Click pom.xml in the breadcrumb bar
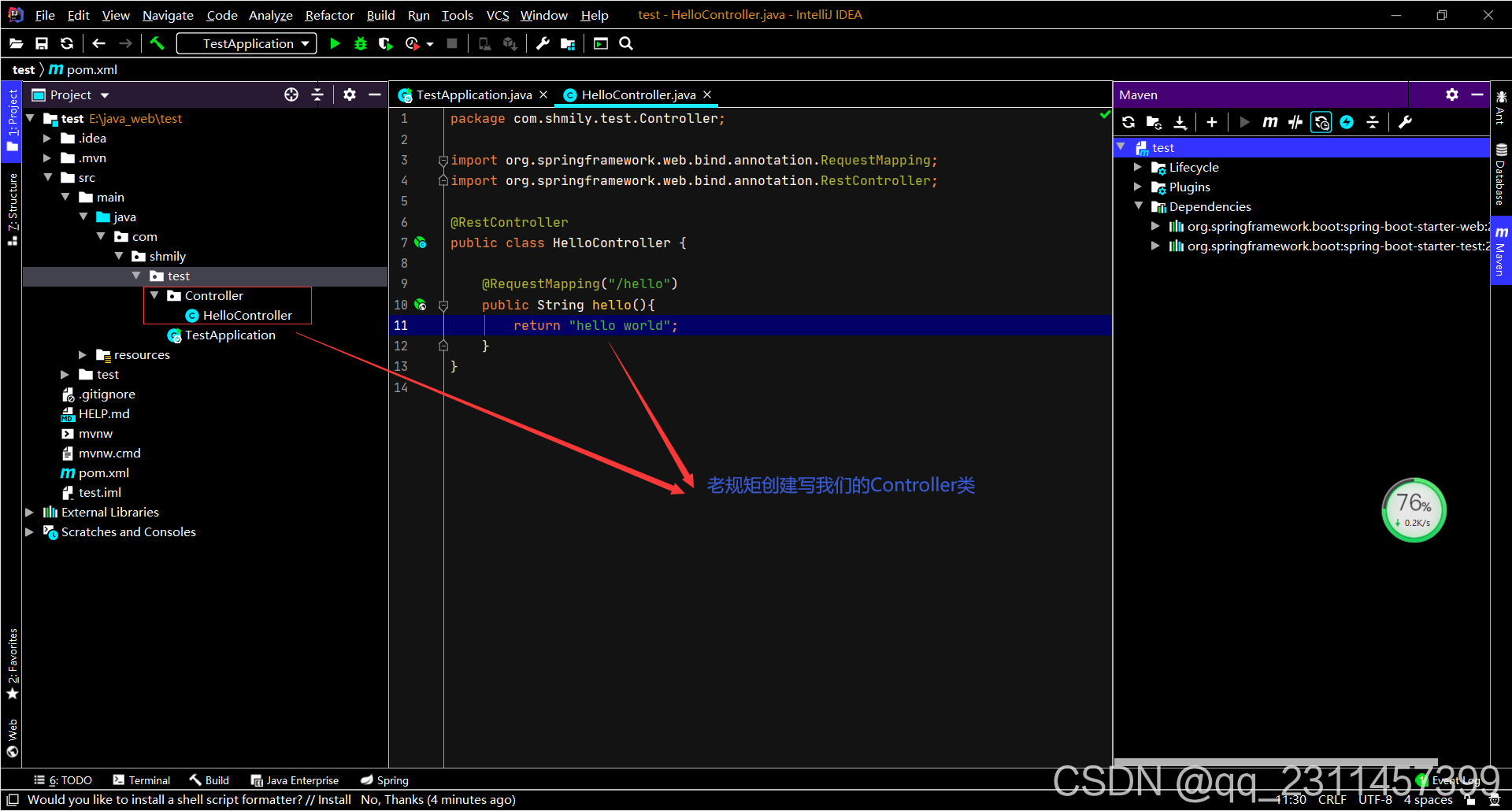 coord(83,70)
